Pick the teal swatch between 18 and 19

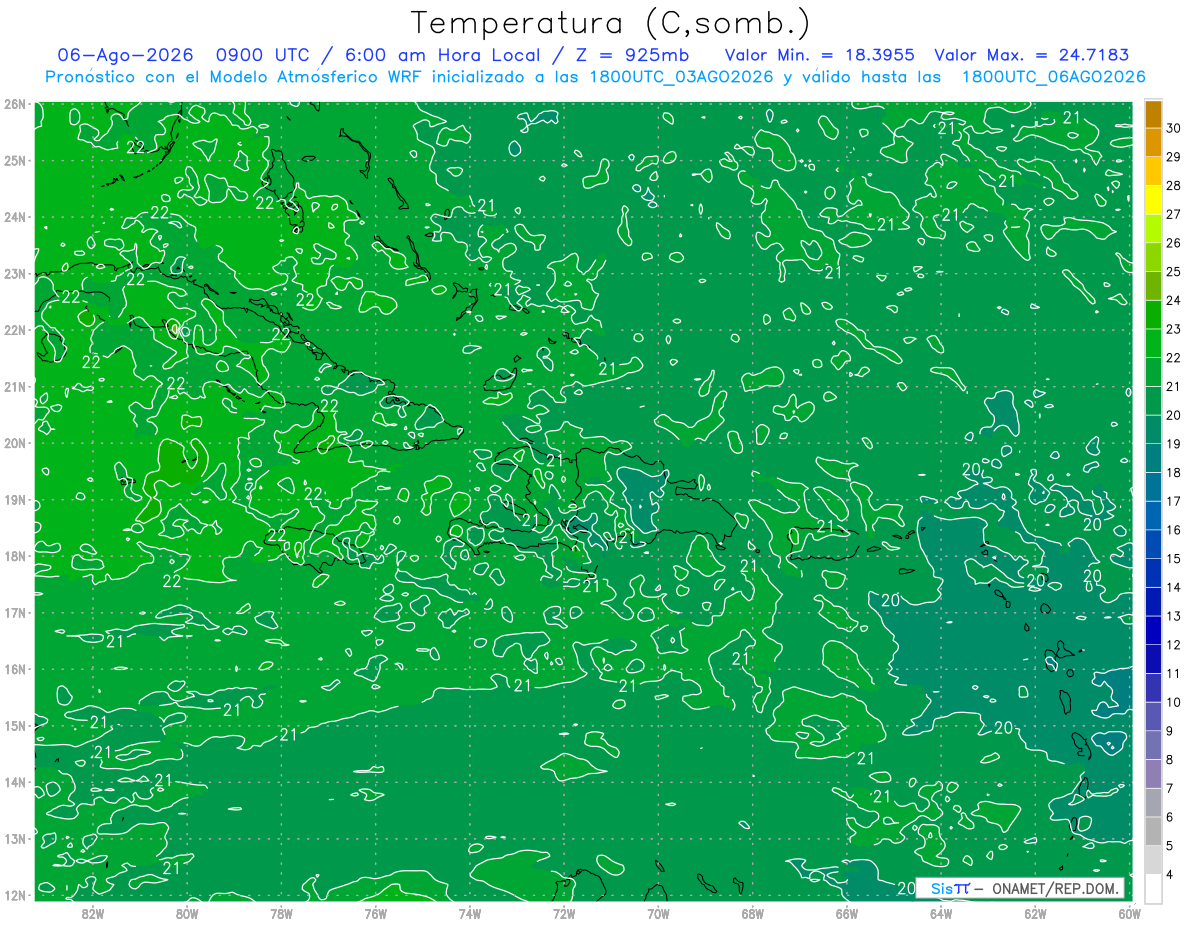point(1153,458)
